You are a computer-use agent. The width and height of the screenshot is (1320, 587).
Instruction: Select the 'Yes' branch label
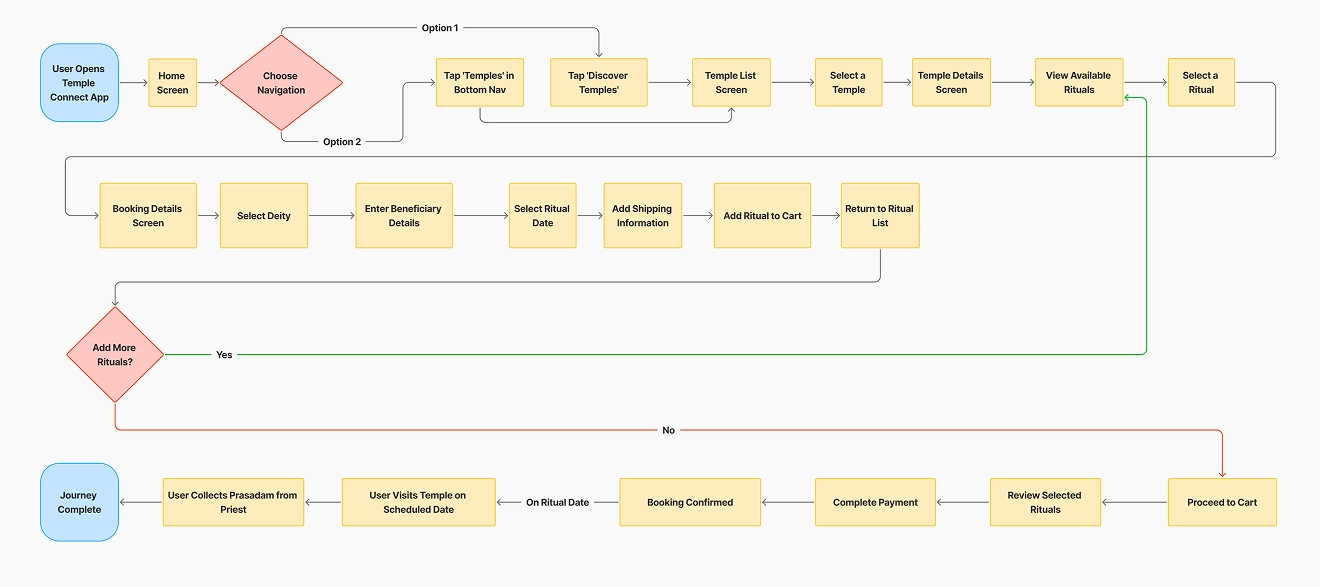(224, 355)
